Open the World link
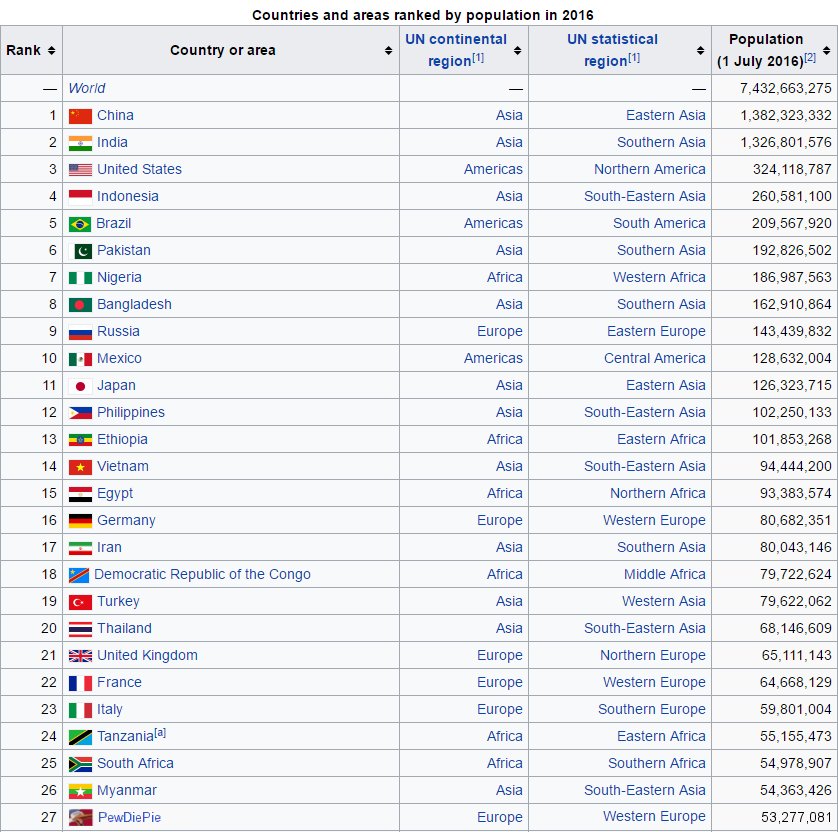This screenshot has width=838, height=832. (87, 88)
